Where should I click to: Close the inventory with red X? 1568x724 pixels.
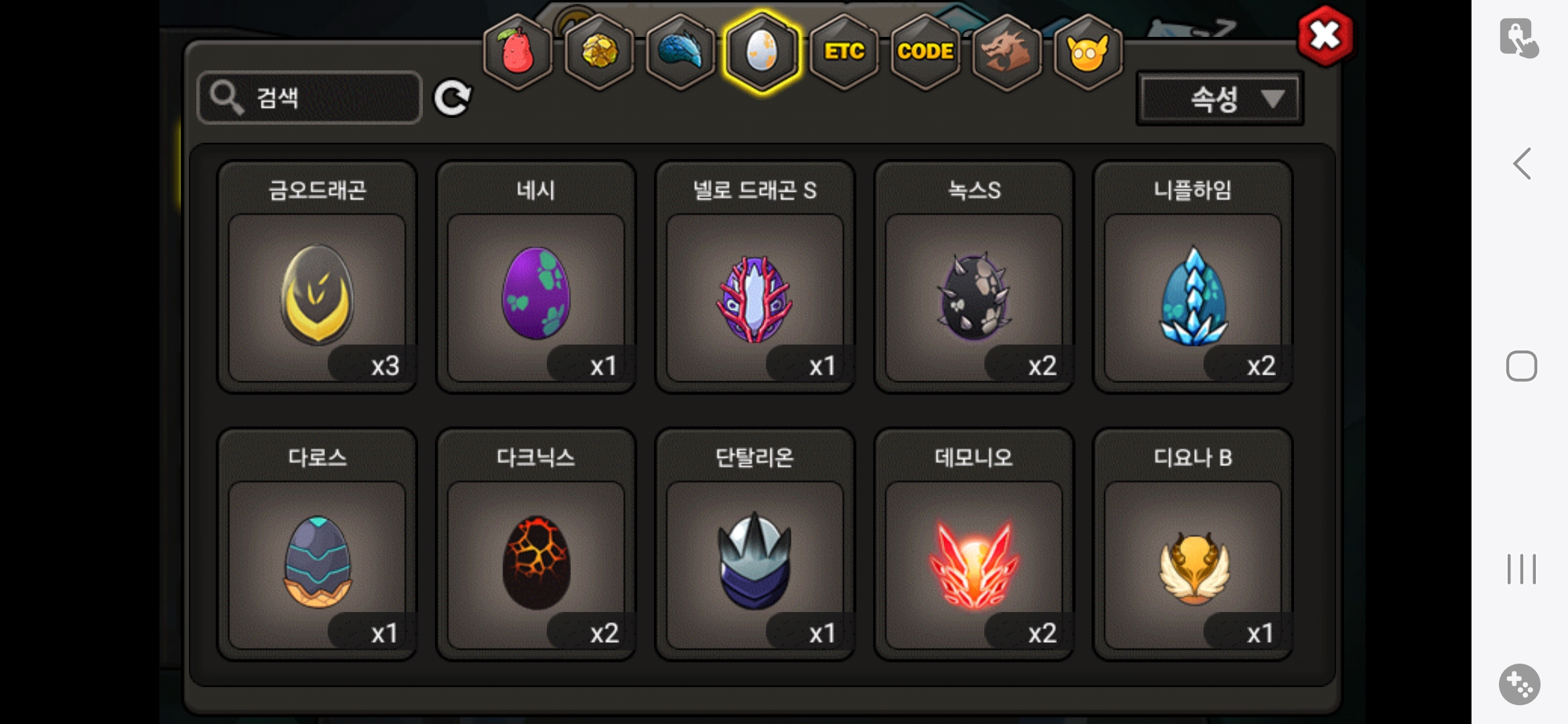1325,36
